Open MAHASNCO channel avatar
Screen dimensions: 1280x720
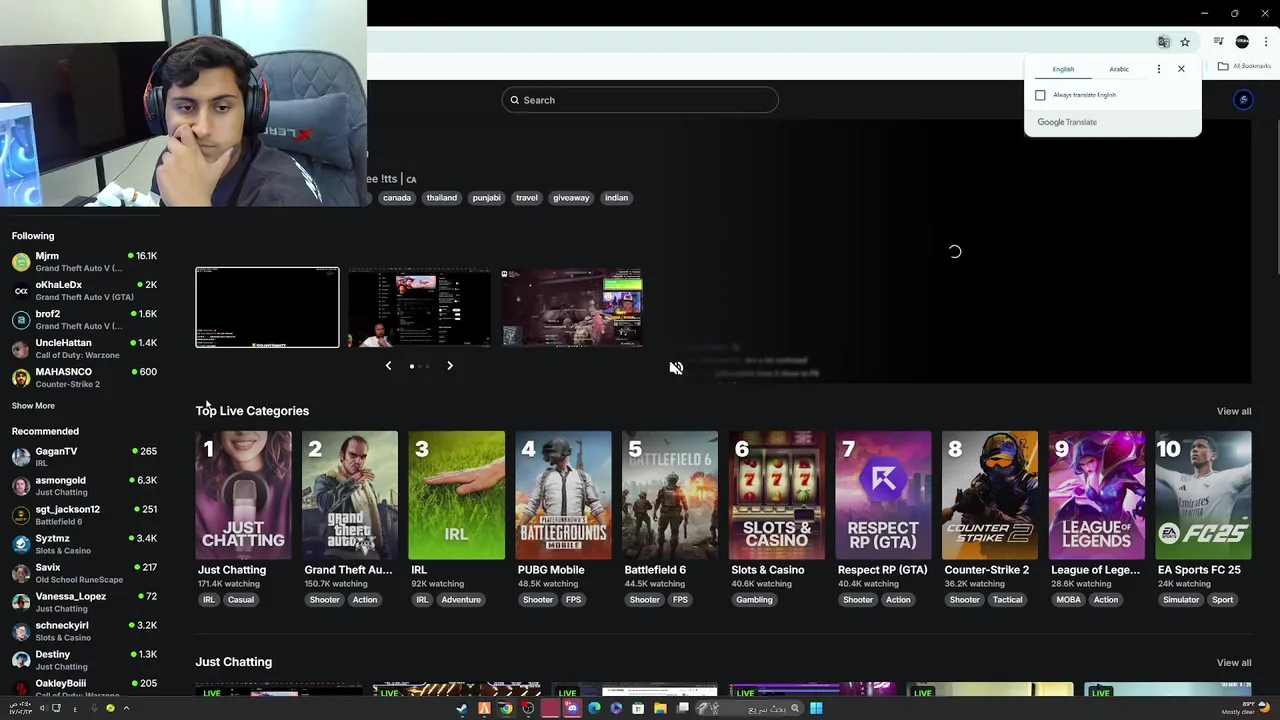click(x=21, y=378)
